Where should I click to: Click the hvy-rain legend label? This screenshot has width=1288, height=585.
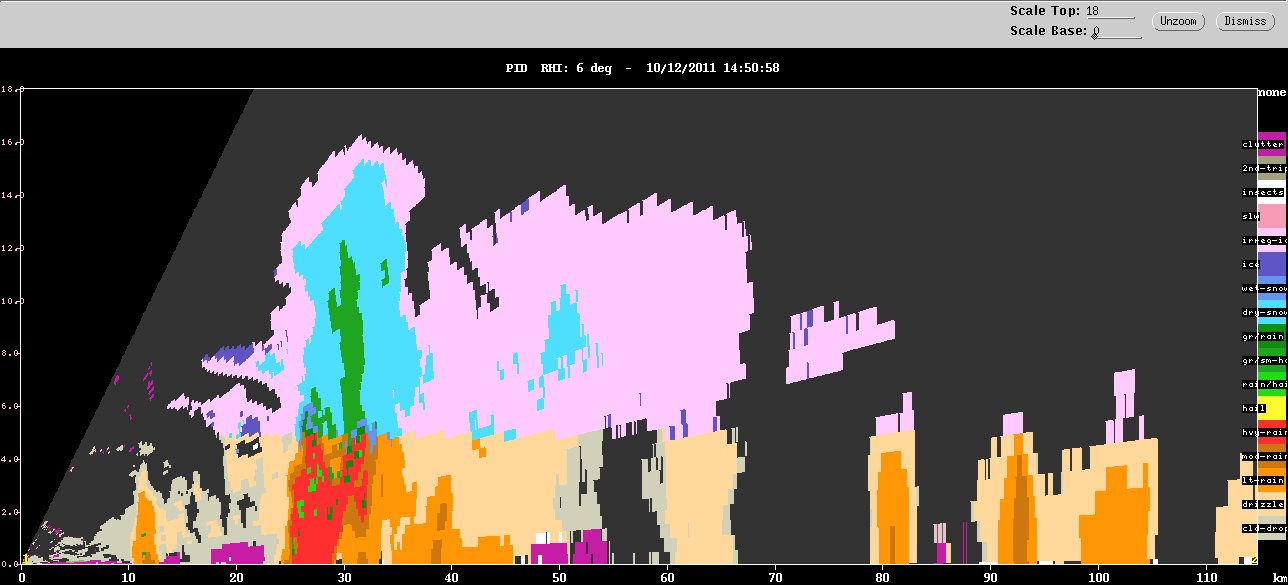click(x=1262, y=432)
